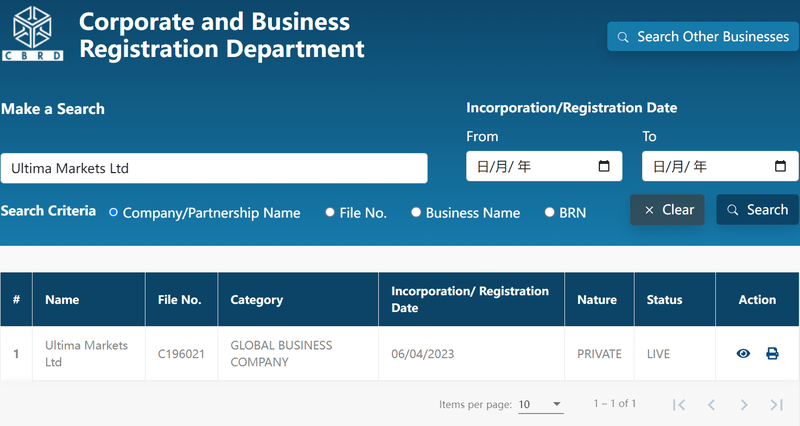Open the To date calendar picker
800x426 pixels.
pyautogui.click(x=780, y=166)
